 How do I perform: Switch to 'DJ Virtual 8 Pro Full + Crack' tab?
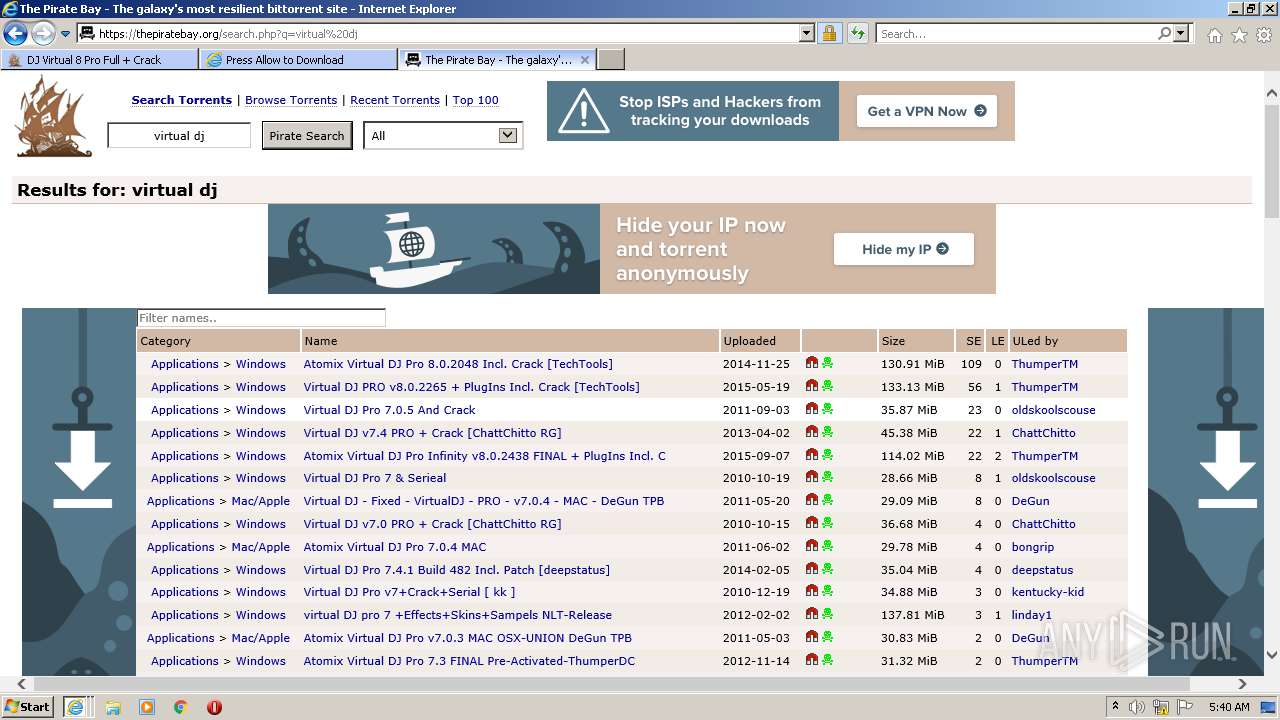point(99,60)
